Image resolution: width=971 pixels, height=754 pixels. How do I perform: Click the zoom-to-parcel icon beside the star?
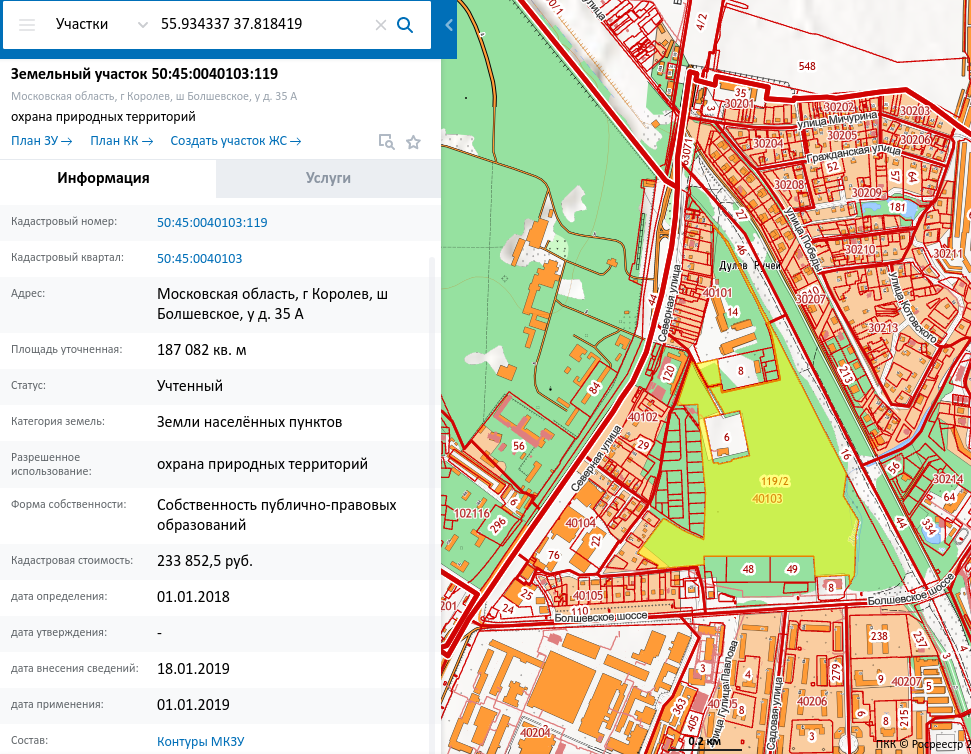386,142
